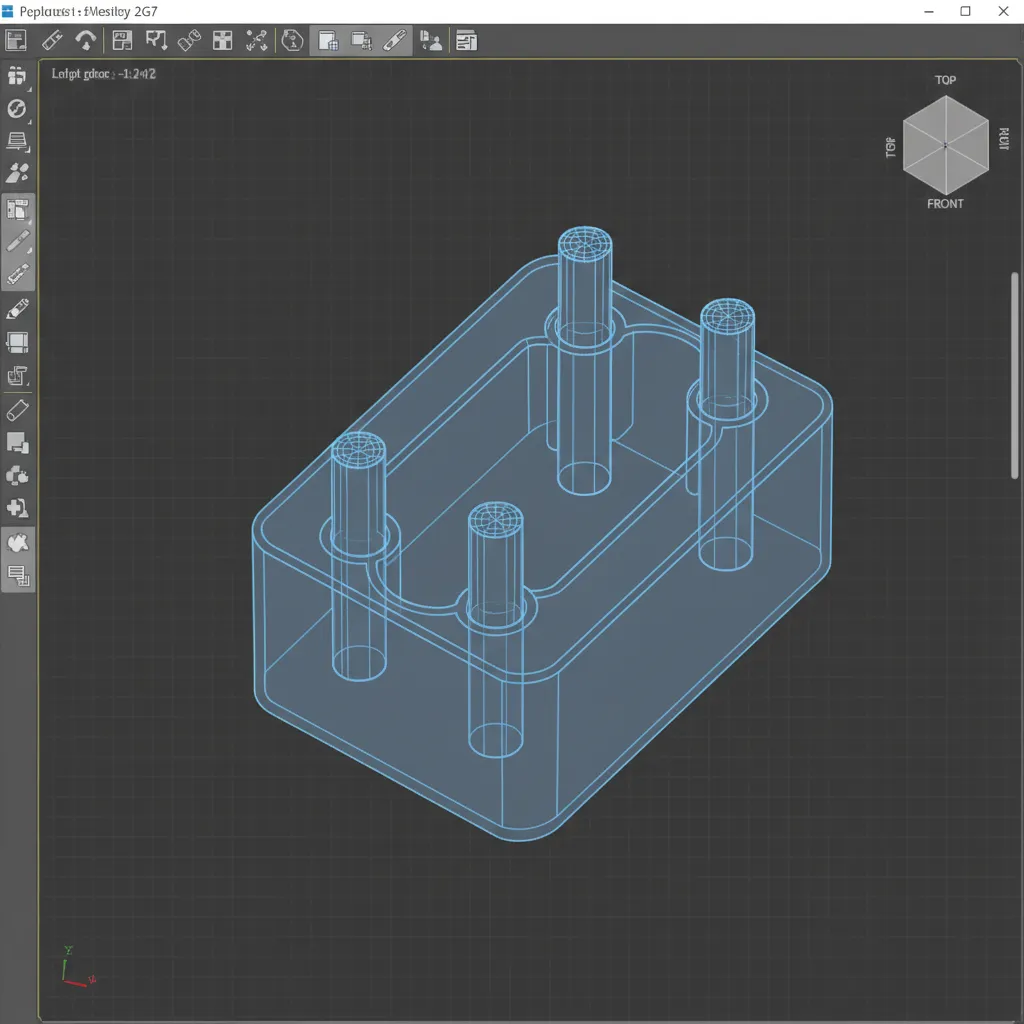Click the gray hexagonal view cube

[x=946, y=145]
